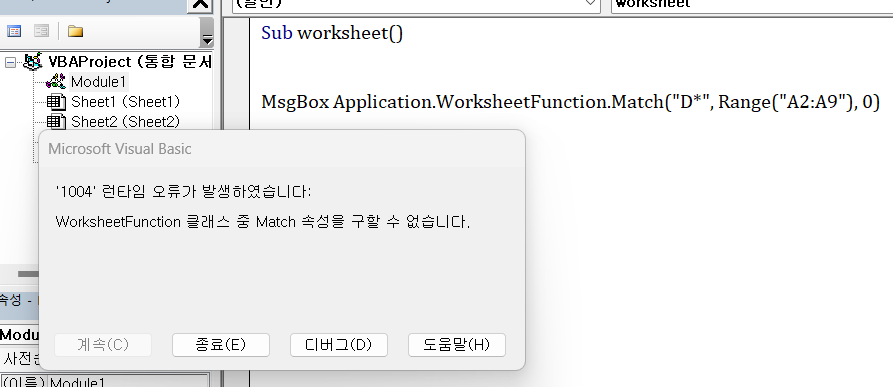The height and width of the screenshot is (387, 893).
Task: Click the project toolbar overflow arrow
Action: point(207,39)
